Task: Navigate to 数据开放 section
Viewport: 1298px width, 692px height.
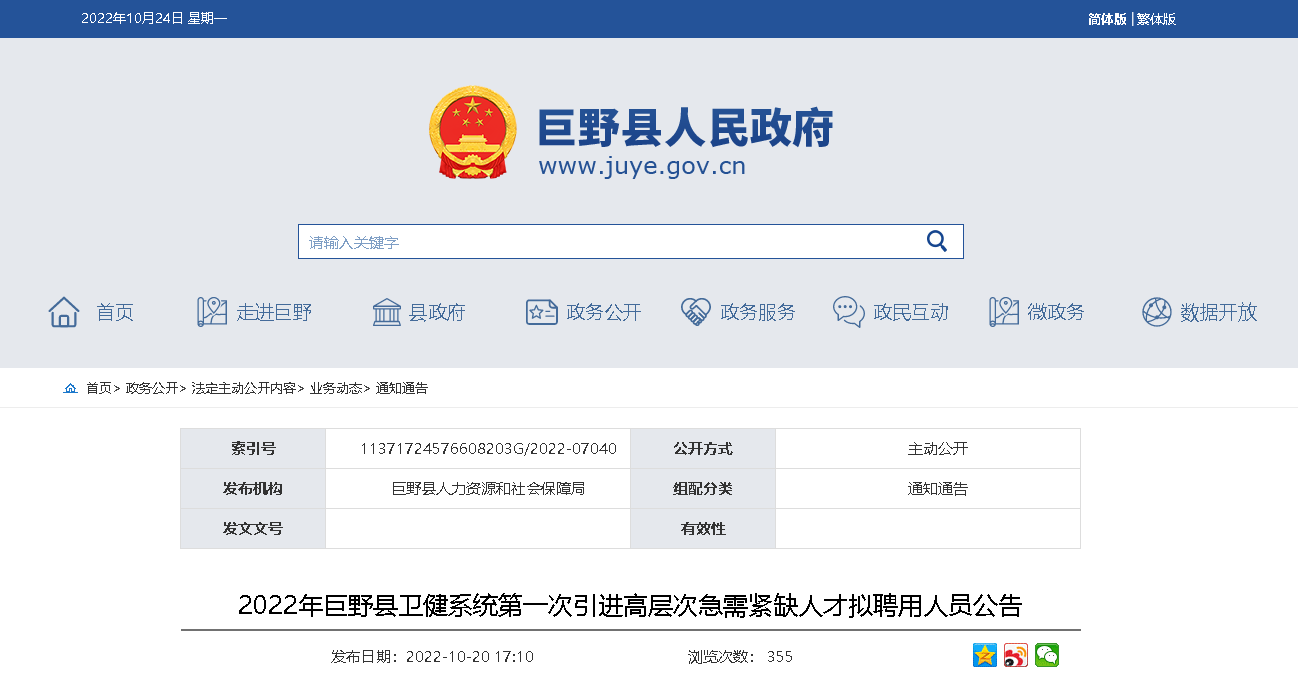Action: click(x=1200, y=312)
